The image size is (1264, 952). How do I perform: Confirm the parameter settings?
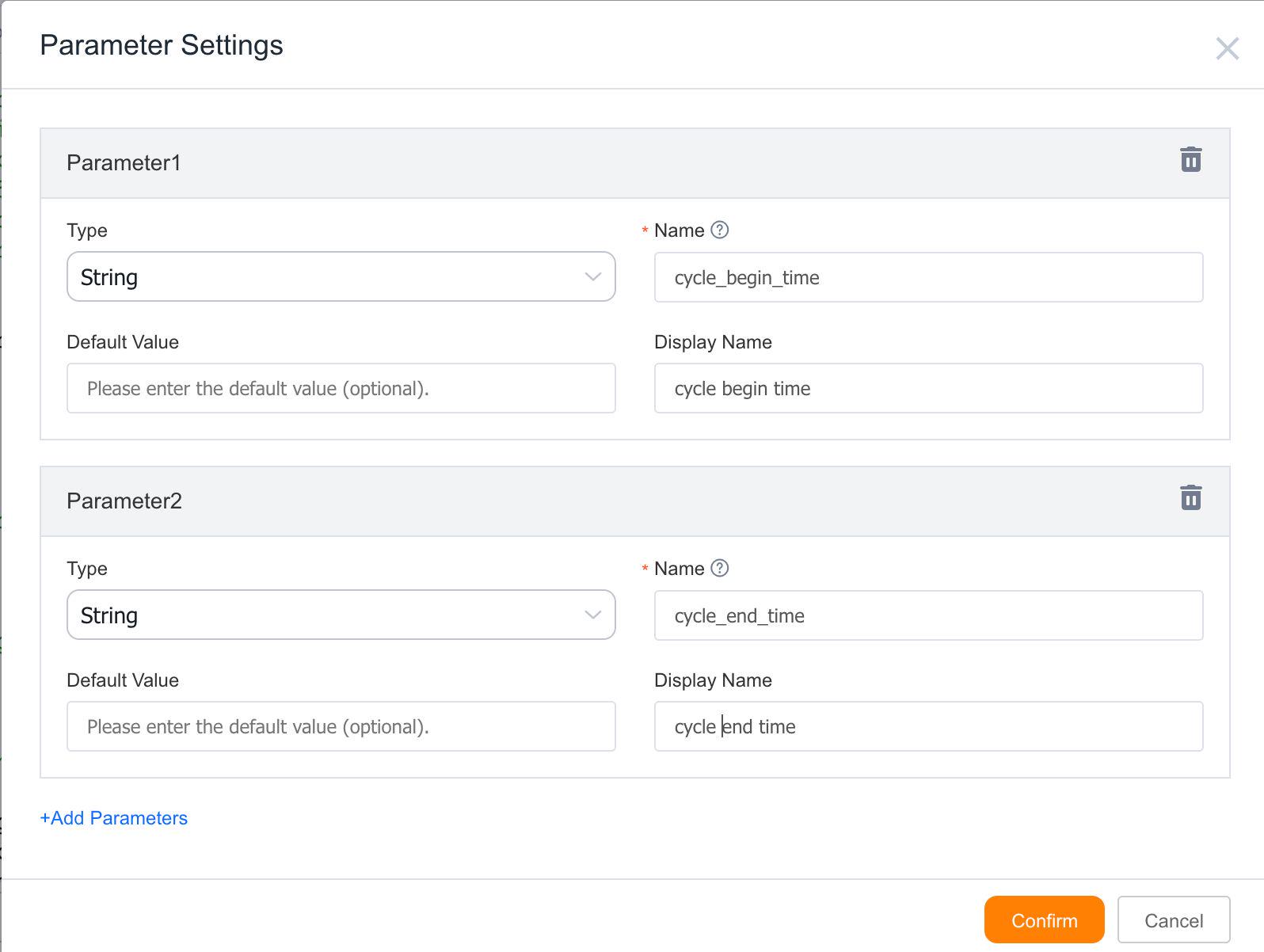pyautogui.click(x=1044, y=920)
